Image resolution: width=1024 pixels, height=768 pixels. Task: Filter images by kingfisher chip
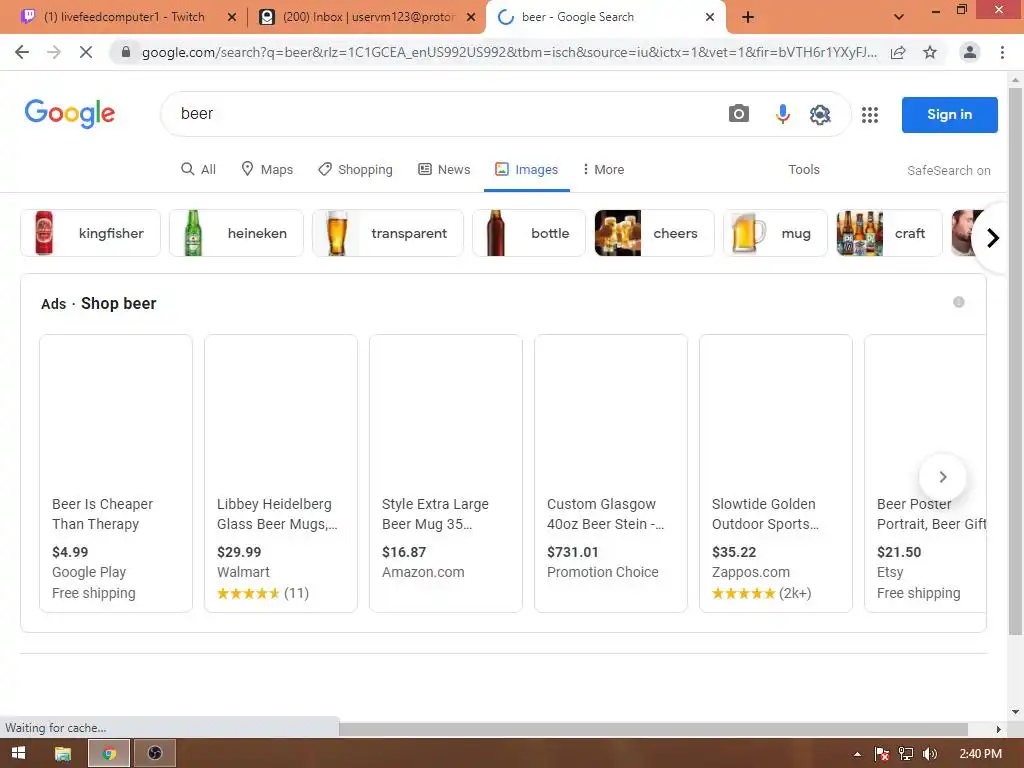click(90, 233)
